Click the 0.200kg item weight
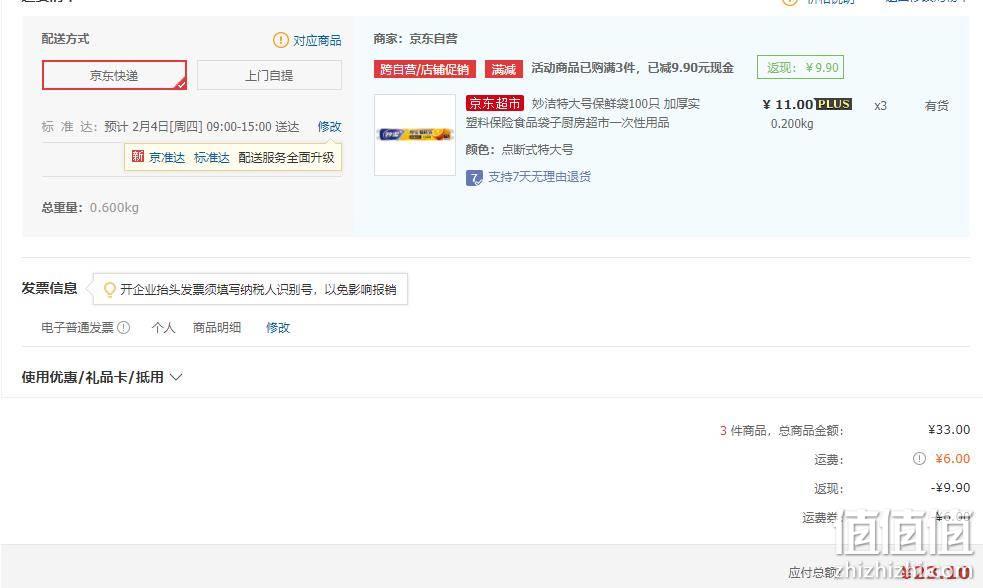Image resolution: width=983 pixels, height=588 pixels. click(x=792, y=123)
